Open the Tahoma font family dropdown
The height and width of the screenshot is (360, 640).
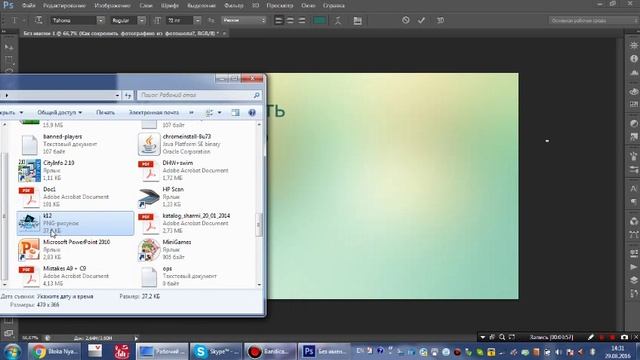coord(100,20)
